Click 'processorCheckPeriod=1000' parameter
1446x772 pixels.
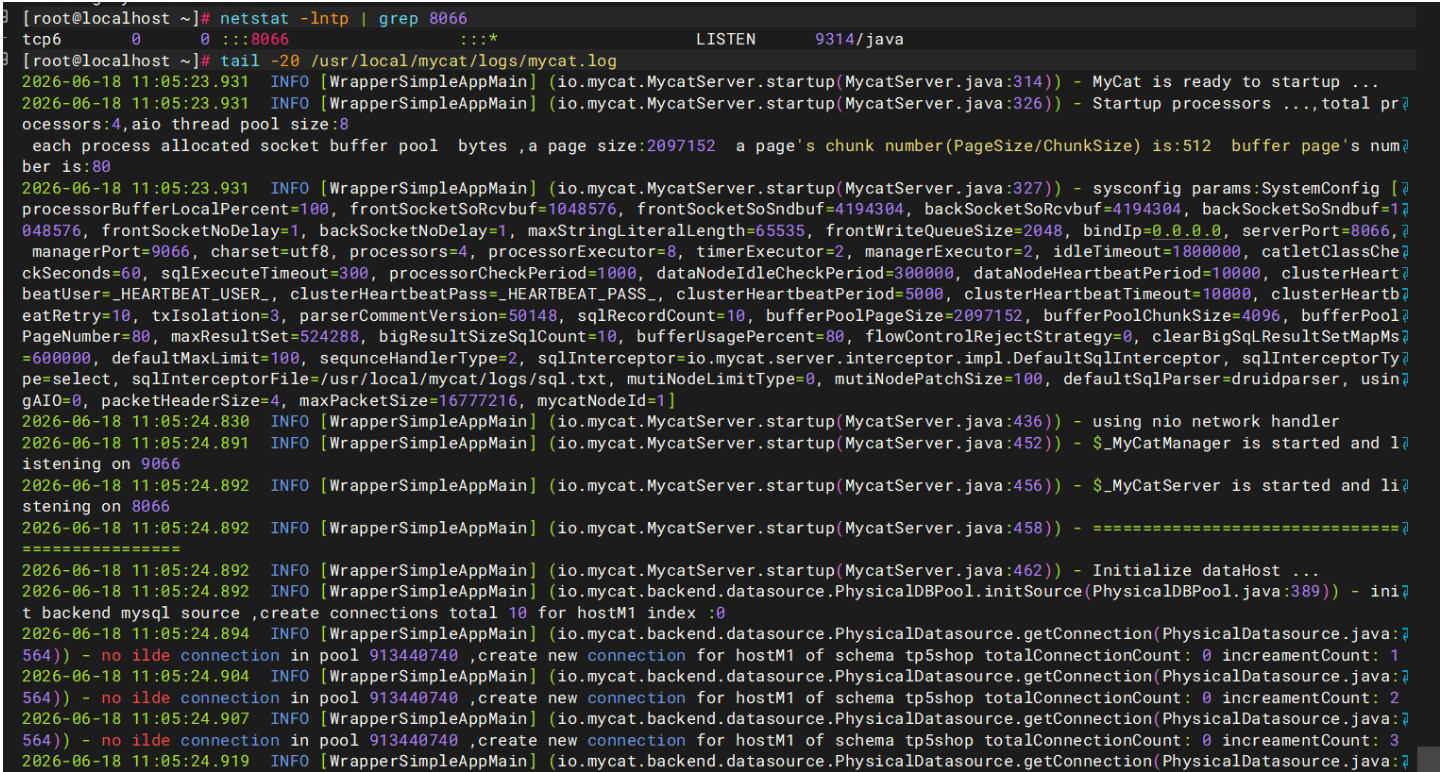pos(513,273)
